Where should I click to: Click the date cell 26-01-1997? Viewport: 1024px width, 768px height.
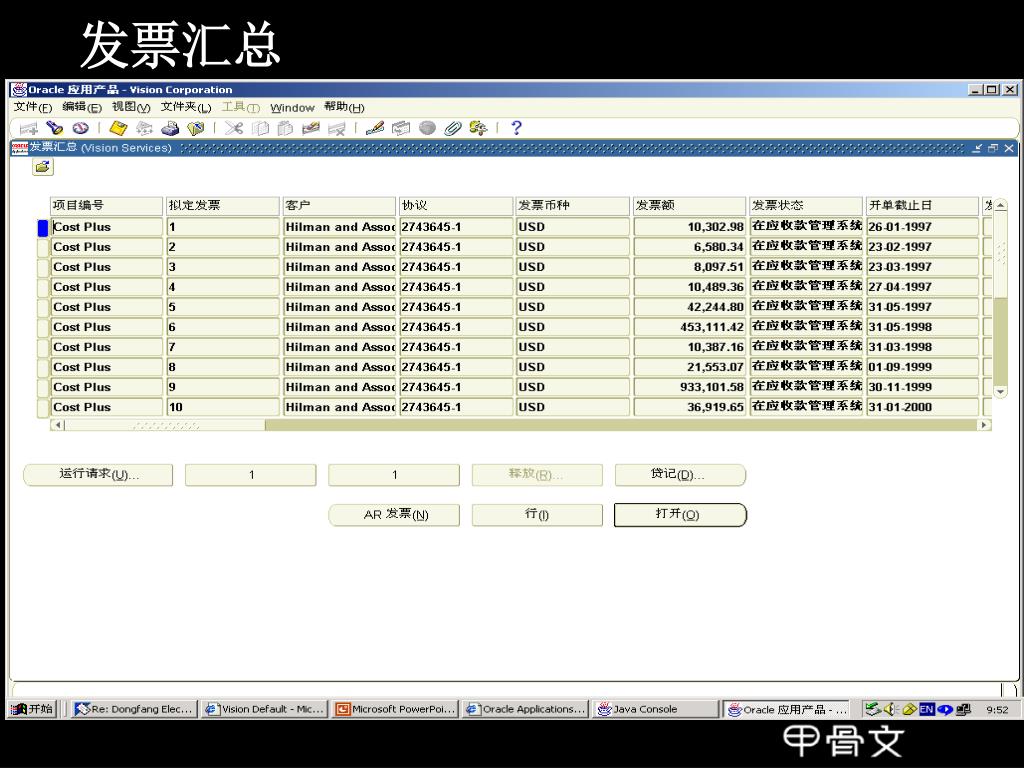click(x=921, y=227)
